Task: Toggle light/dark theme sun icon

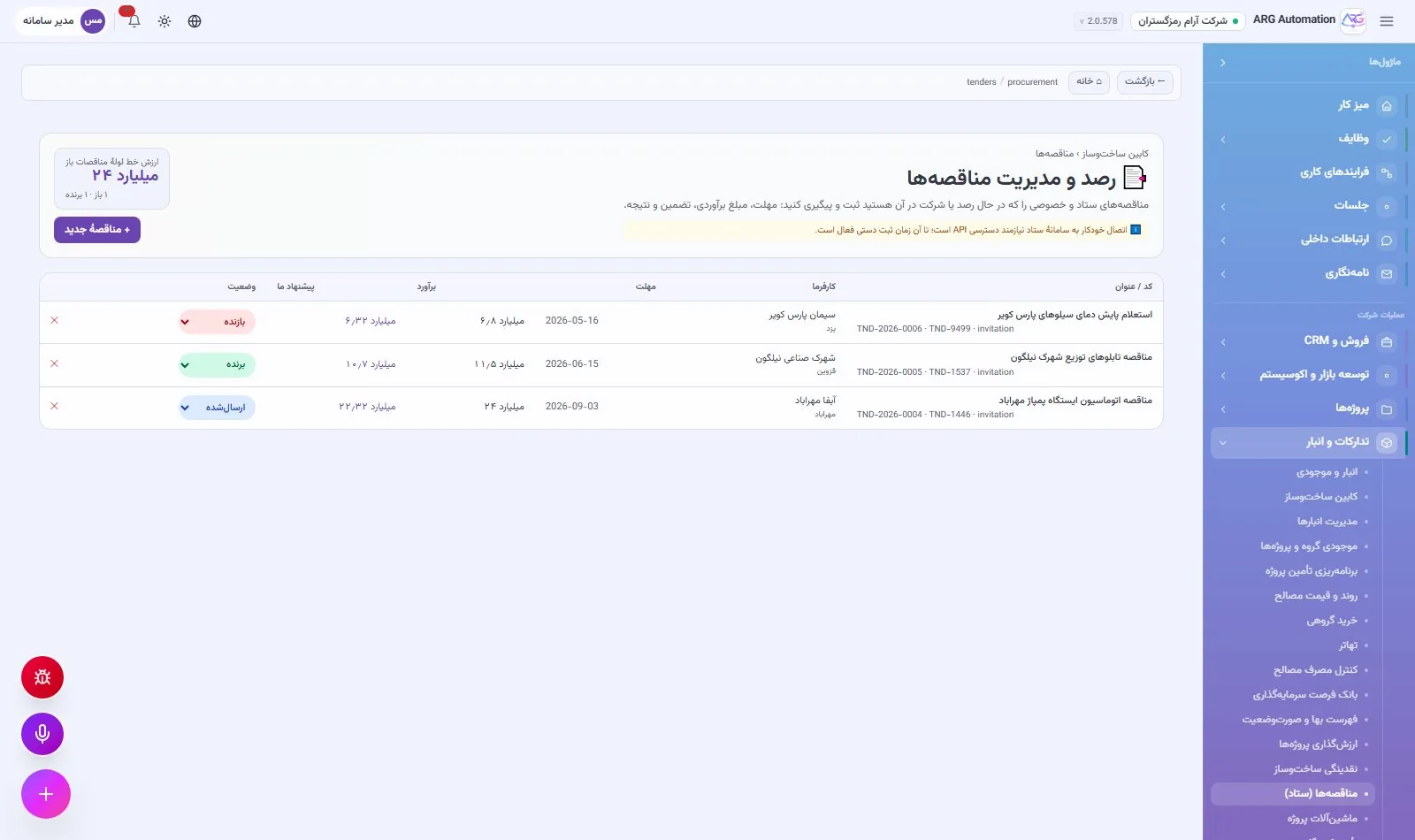Action: point(164,21)
